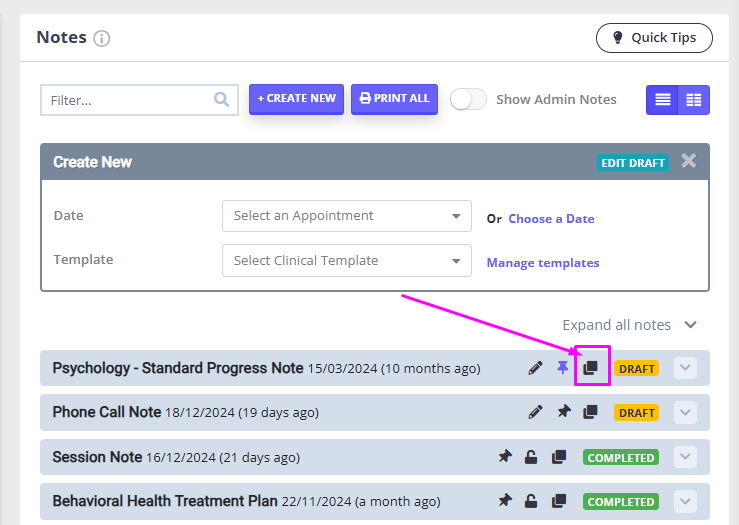Click the Create New button
Screen dimensions: 739x525
point(296,99)
